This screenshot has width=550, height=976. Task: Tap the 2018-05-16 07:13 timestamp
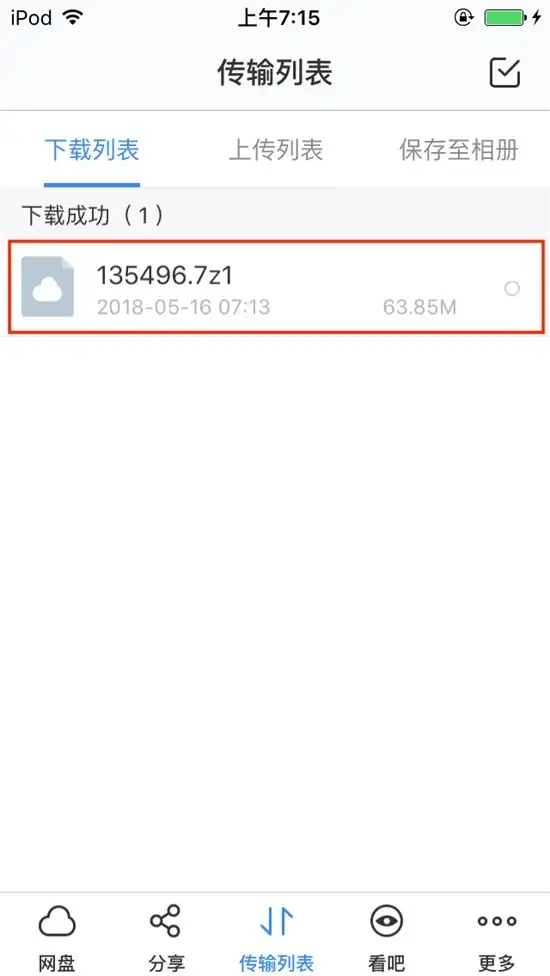pyautogui.click(x=183, y=307)
